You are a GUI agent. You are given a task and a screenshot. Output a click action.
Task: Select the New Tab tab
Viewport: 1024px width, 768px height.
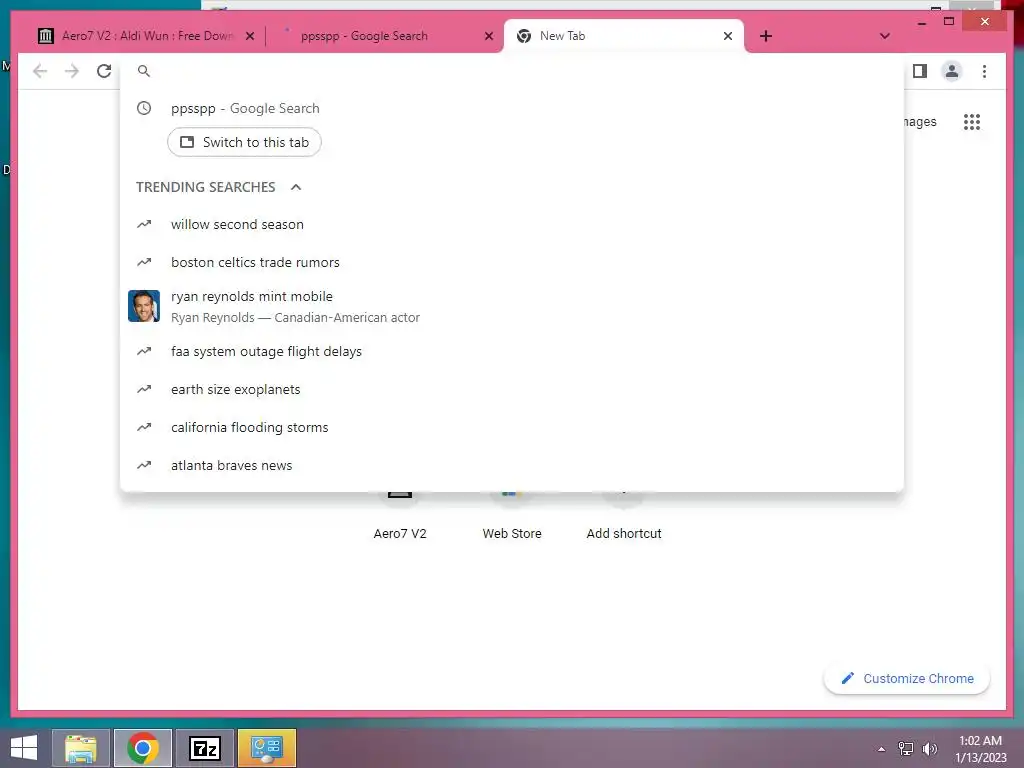(623, 36)
